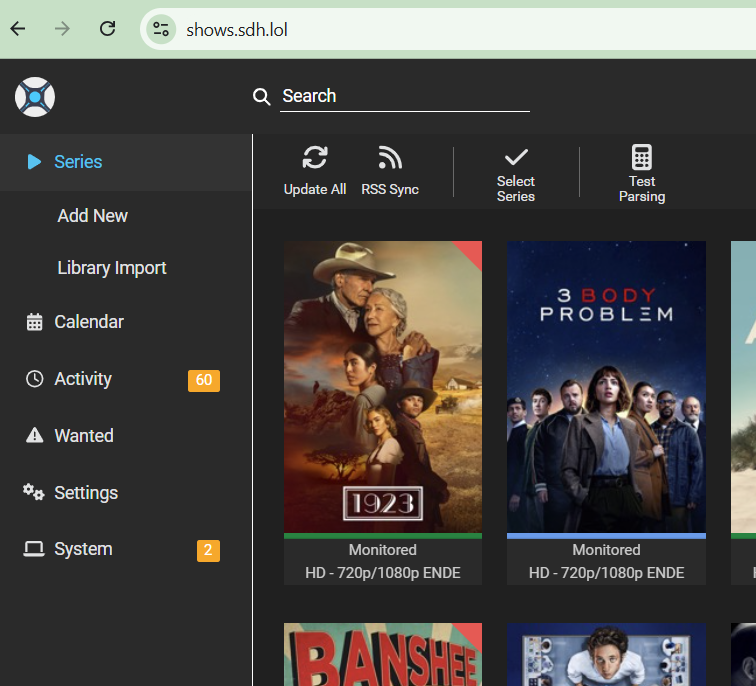
Task: Open the site information icon in the address bar
Action: coord(161,29)
